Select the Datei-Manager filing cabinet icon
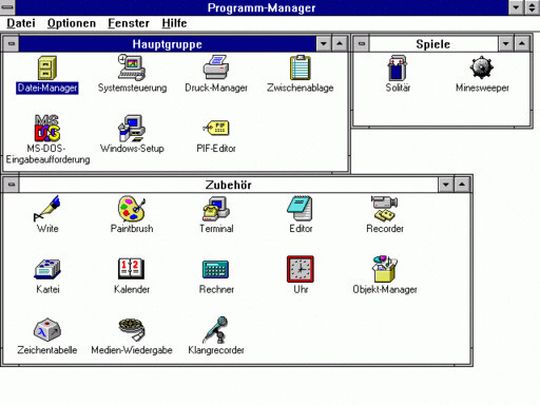 pyautogui.click(x=47, y=68)
